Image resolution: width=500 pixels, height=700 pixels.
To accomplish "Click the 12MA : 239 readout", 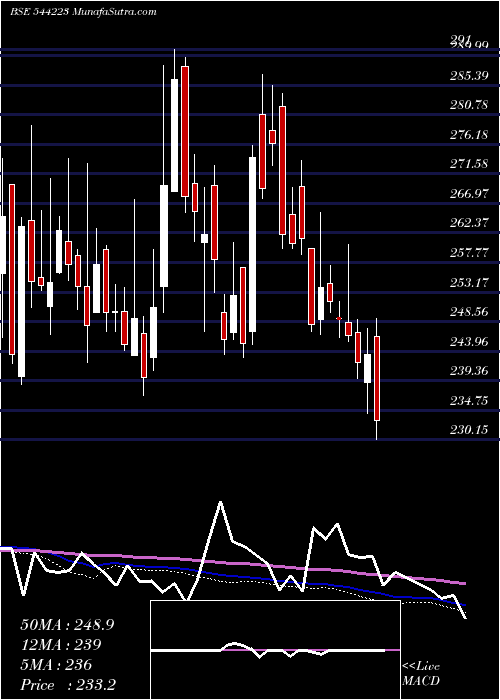I will coord(60,645).
